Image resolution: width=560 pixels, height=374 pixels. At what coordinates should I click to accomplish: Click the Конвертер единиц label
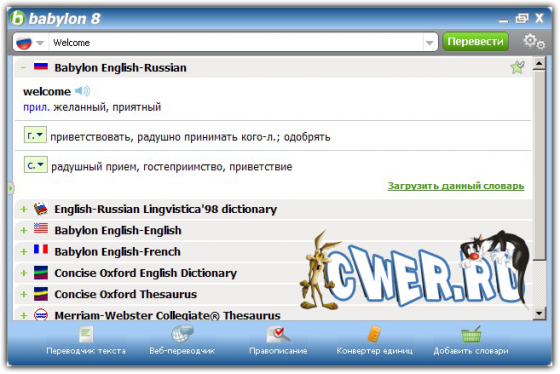(x=374, y=351)
